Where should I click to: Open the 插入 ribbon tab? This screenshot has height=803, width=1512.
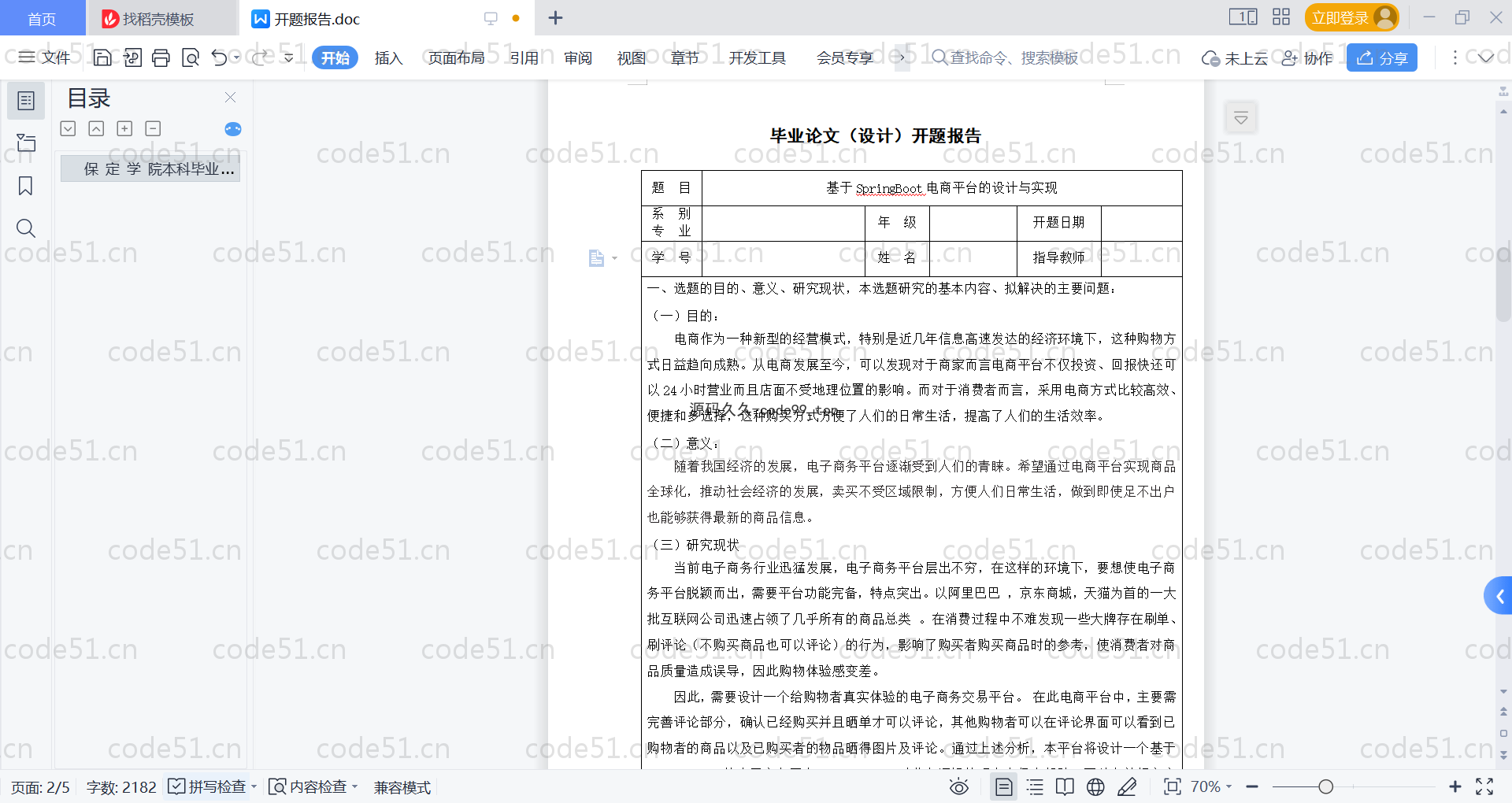(388, 57)
